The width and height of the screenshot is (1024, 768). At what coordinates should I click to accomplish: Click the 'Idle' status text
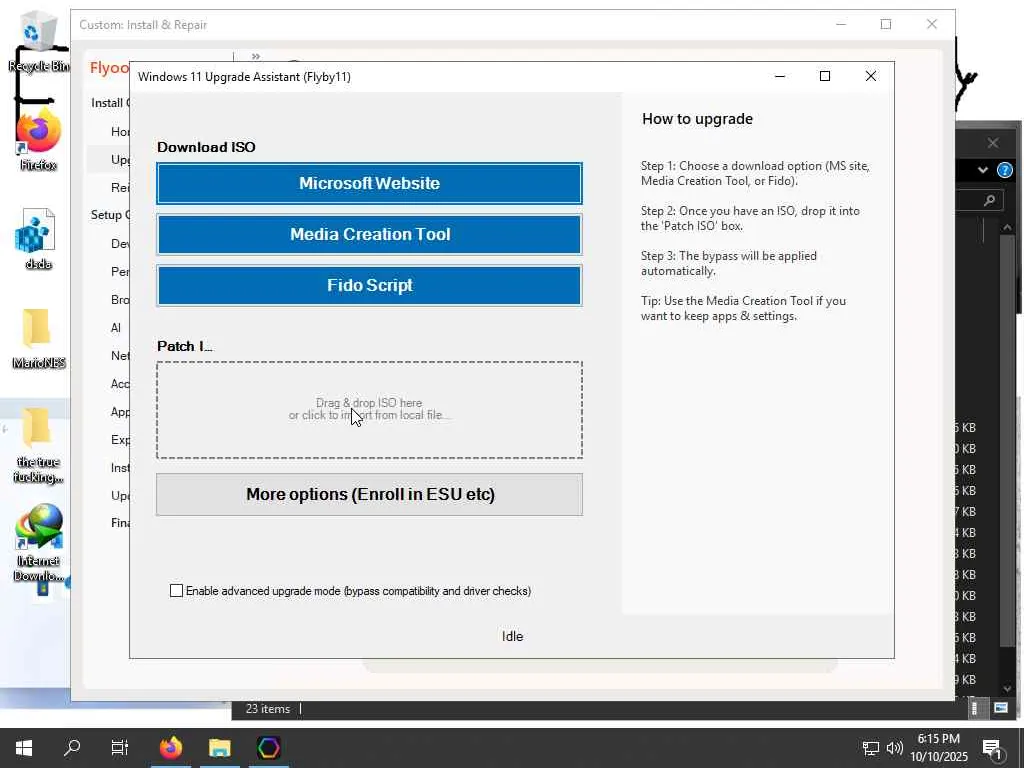[x=513, y=636]
